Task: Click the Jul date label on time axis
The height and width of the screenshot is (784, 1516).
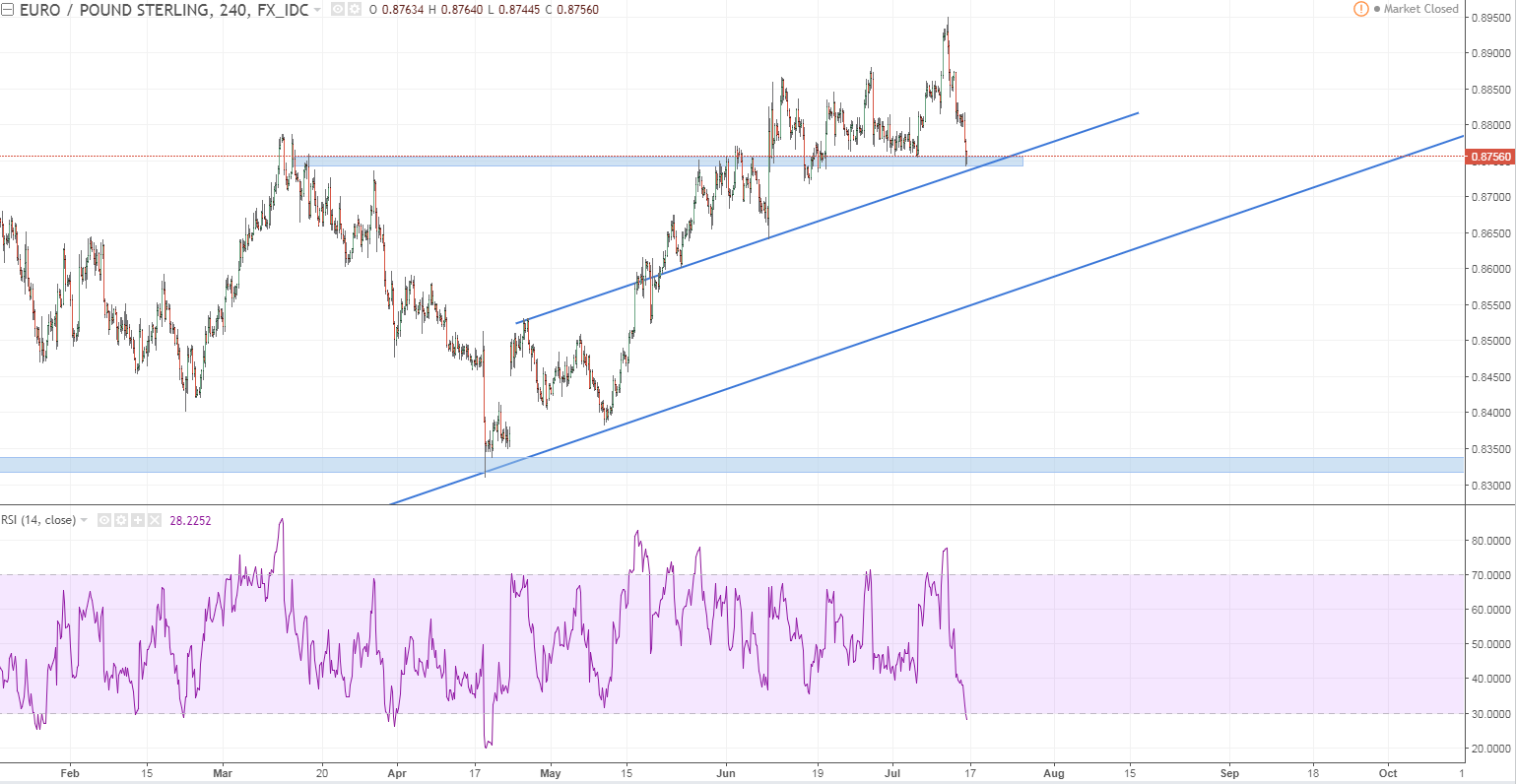Action: point(892,774)
